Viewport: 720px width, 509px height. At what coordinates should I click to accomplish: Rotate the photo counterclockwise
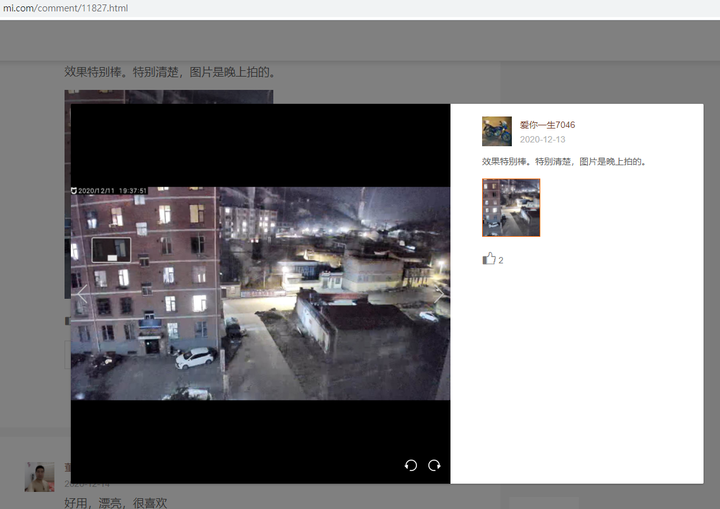pyautogui.click(x=411, y=465)
